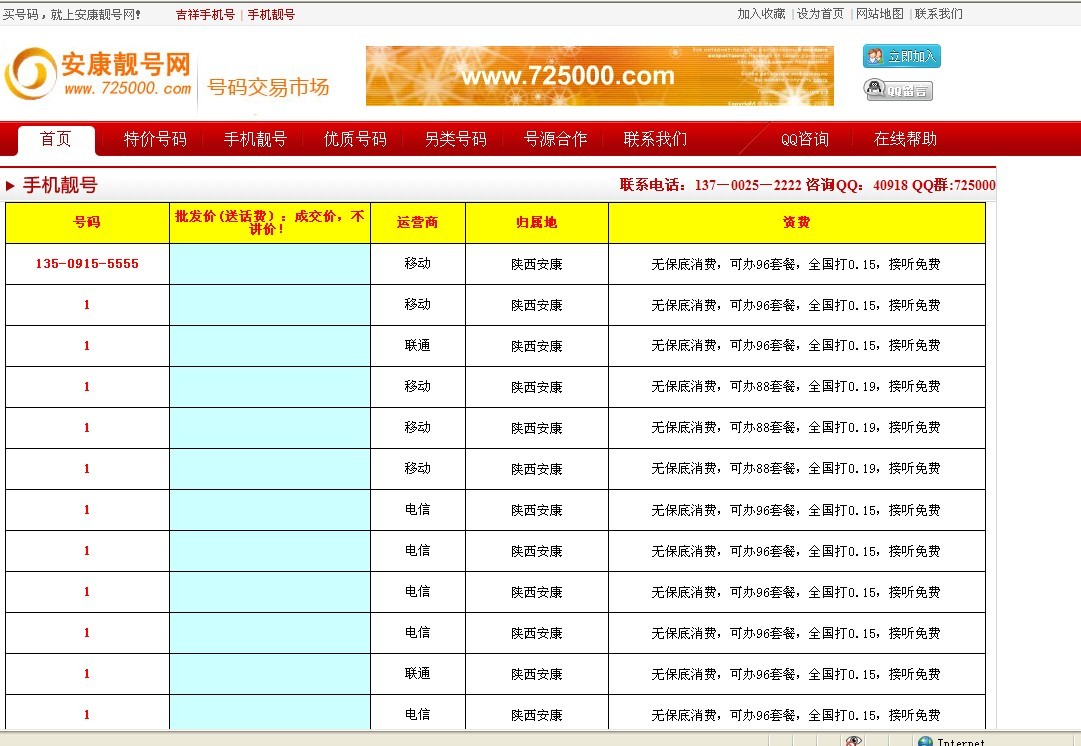
Task: Click the 设为首页 link
Action: pyautogui.click(x=820, y=14)
